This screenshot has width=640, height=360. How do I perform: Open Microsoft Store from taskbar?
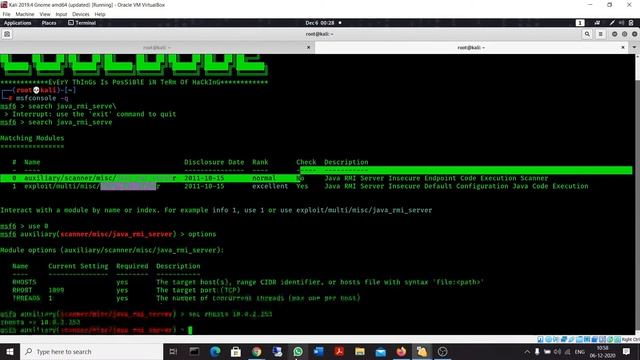[236, 351]
